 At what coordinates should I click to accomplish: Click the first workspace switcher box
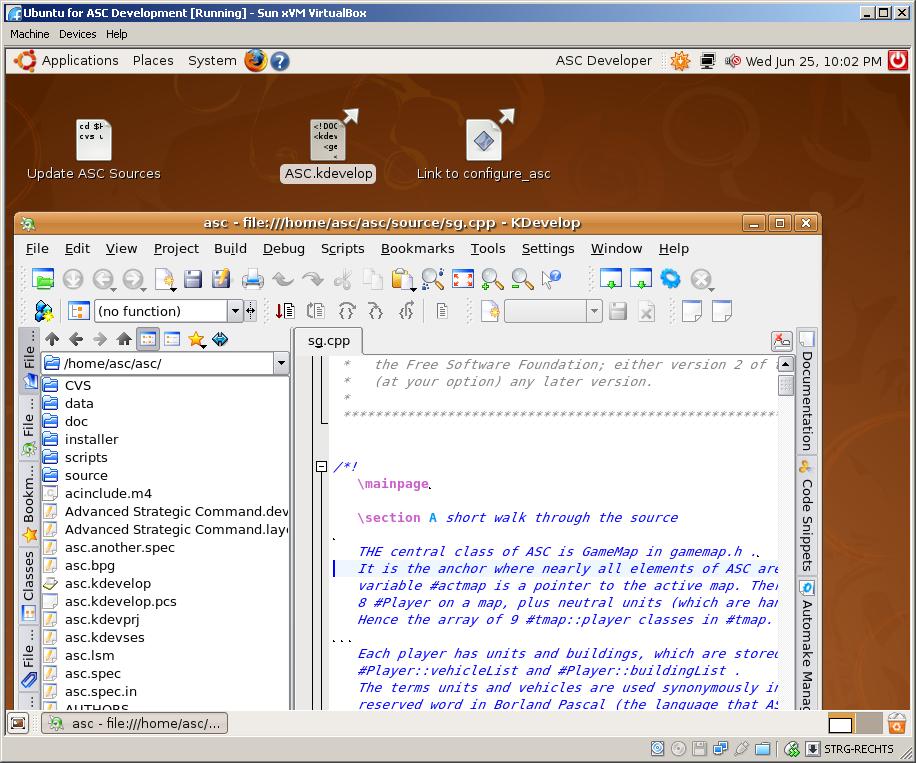841,724
